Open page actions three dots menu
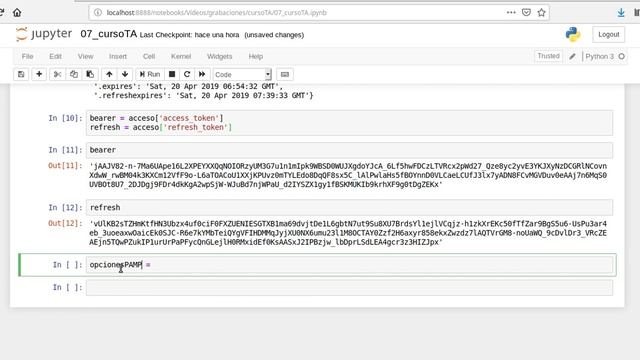This screenshot has height=360, width=640. pos(511,13)
